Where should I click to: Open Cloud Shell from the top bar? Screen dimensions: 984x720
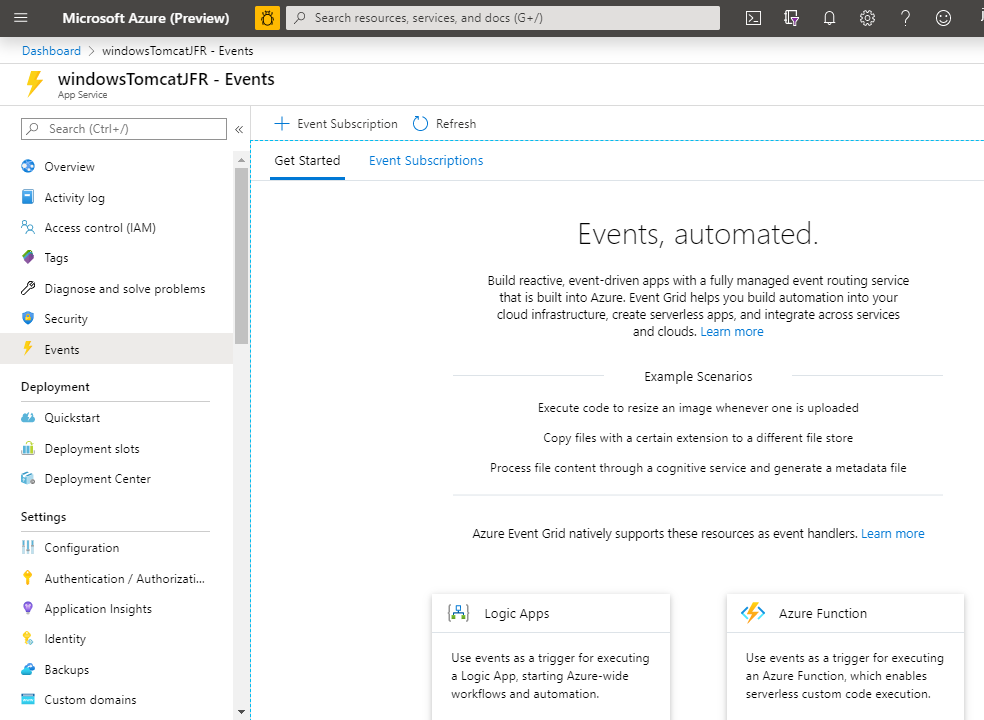[752, 17]
